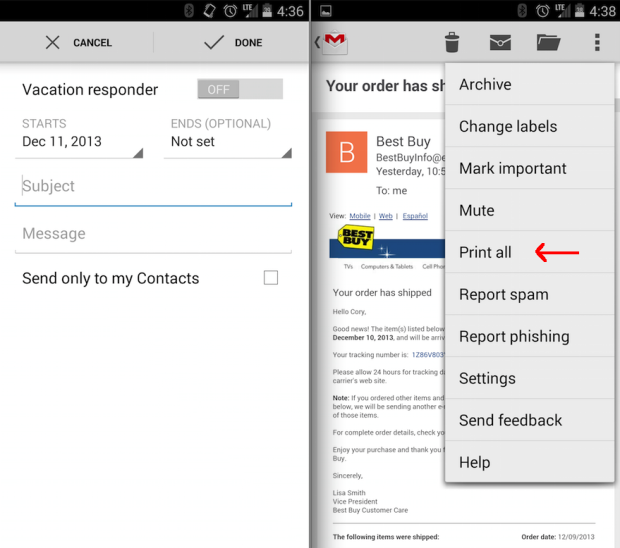Tap the trash delete icon

click(452, 42)
